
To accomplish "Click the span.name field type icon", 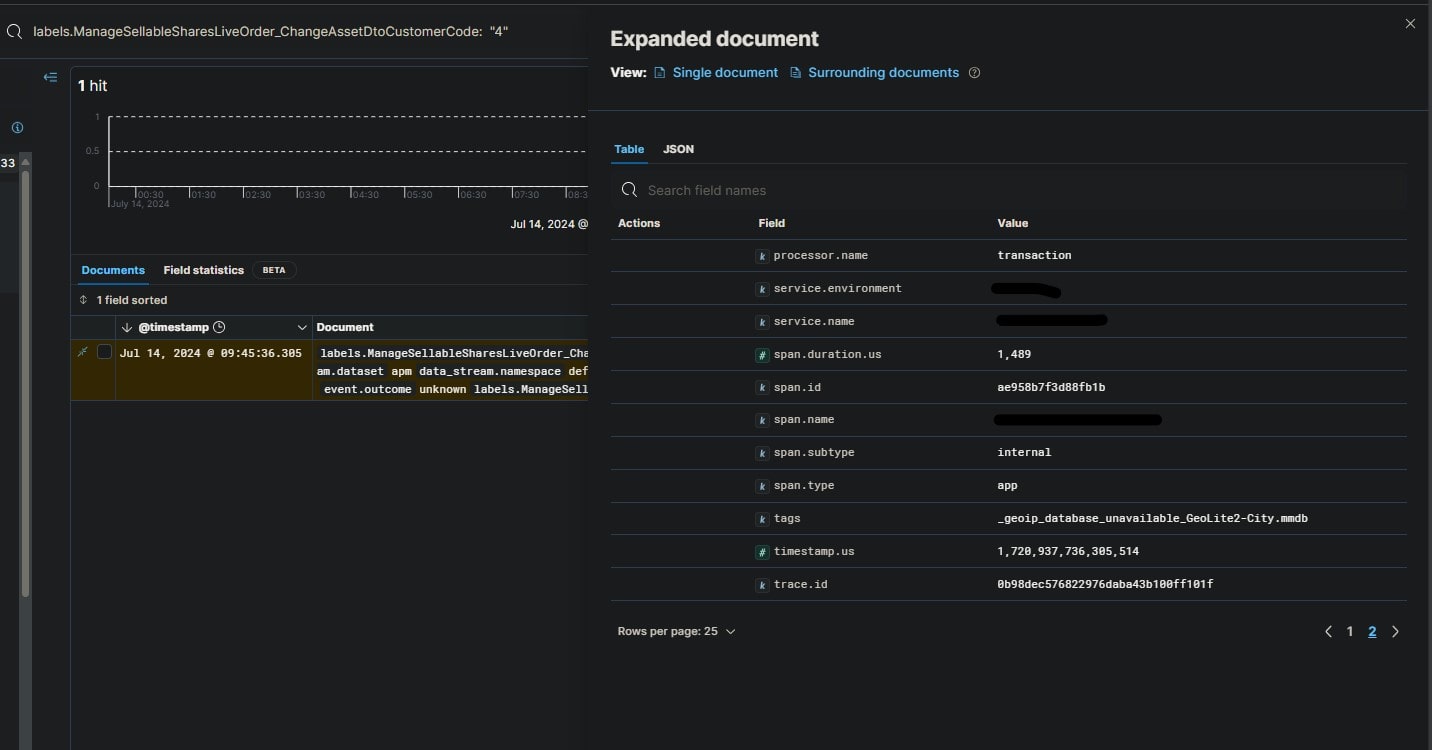I will click(762, 420).
